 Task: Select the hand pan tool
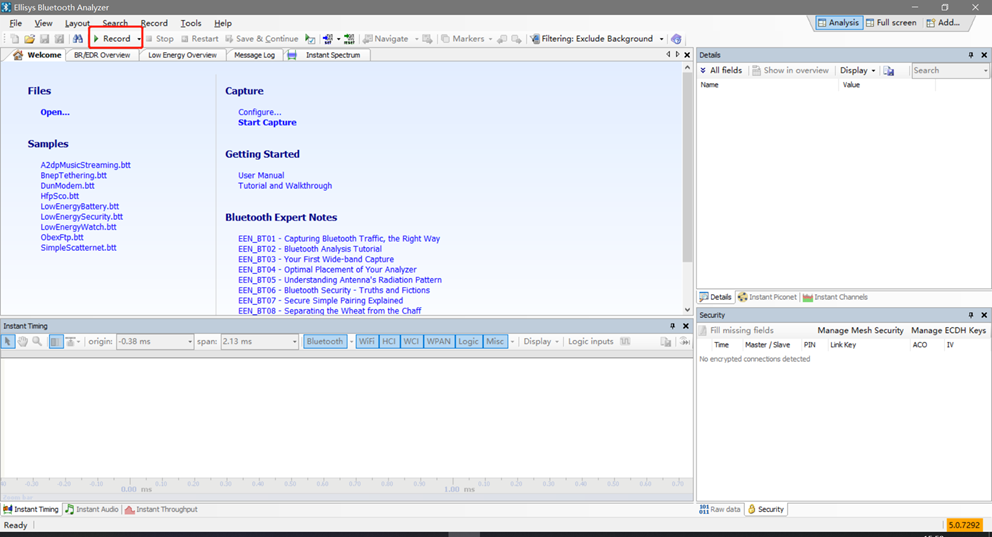22,342
